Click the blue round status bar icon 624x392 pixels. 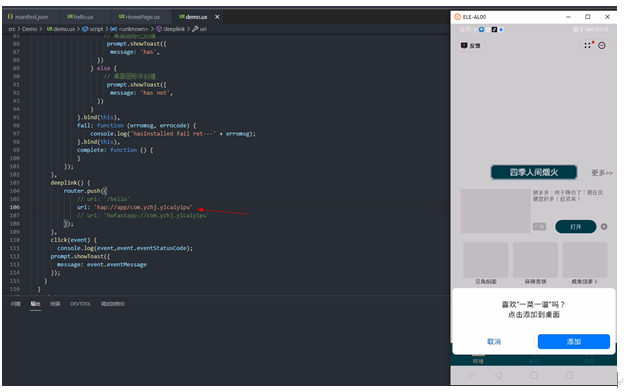[501, 29]
